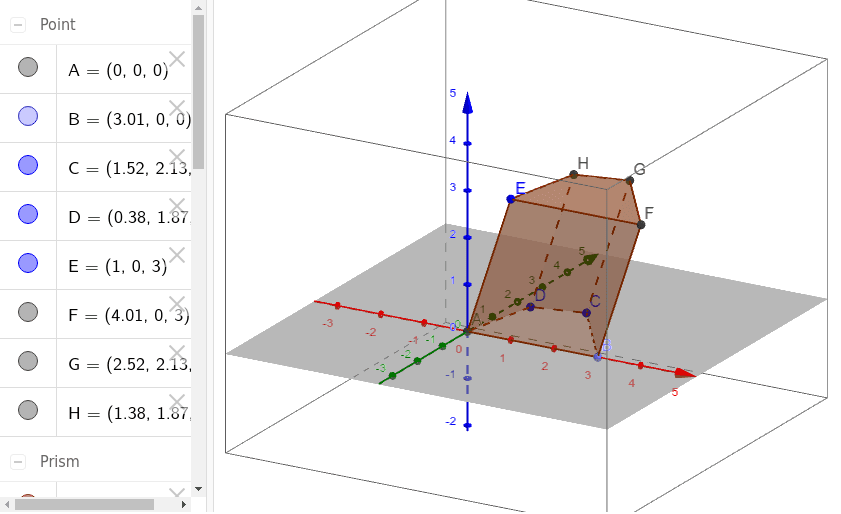Click the front face of the prism
Image resolution: width=841 pixels, height=514 pixels.
pyautogui.click(x=555, y=276)
